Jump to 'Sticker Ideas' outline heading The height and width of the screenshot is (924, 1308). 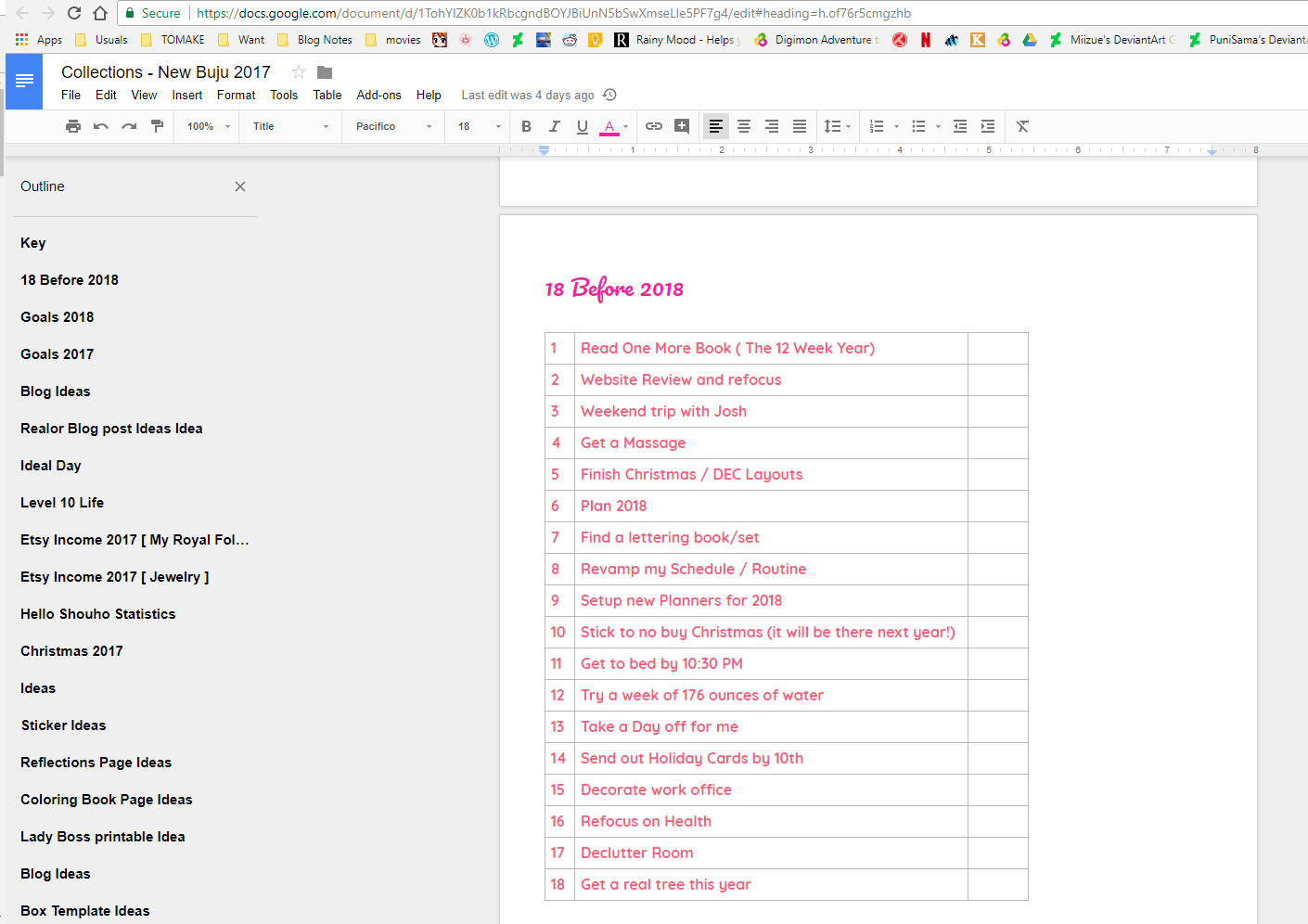64,725
